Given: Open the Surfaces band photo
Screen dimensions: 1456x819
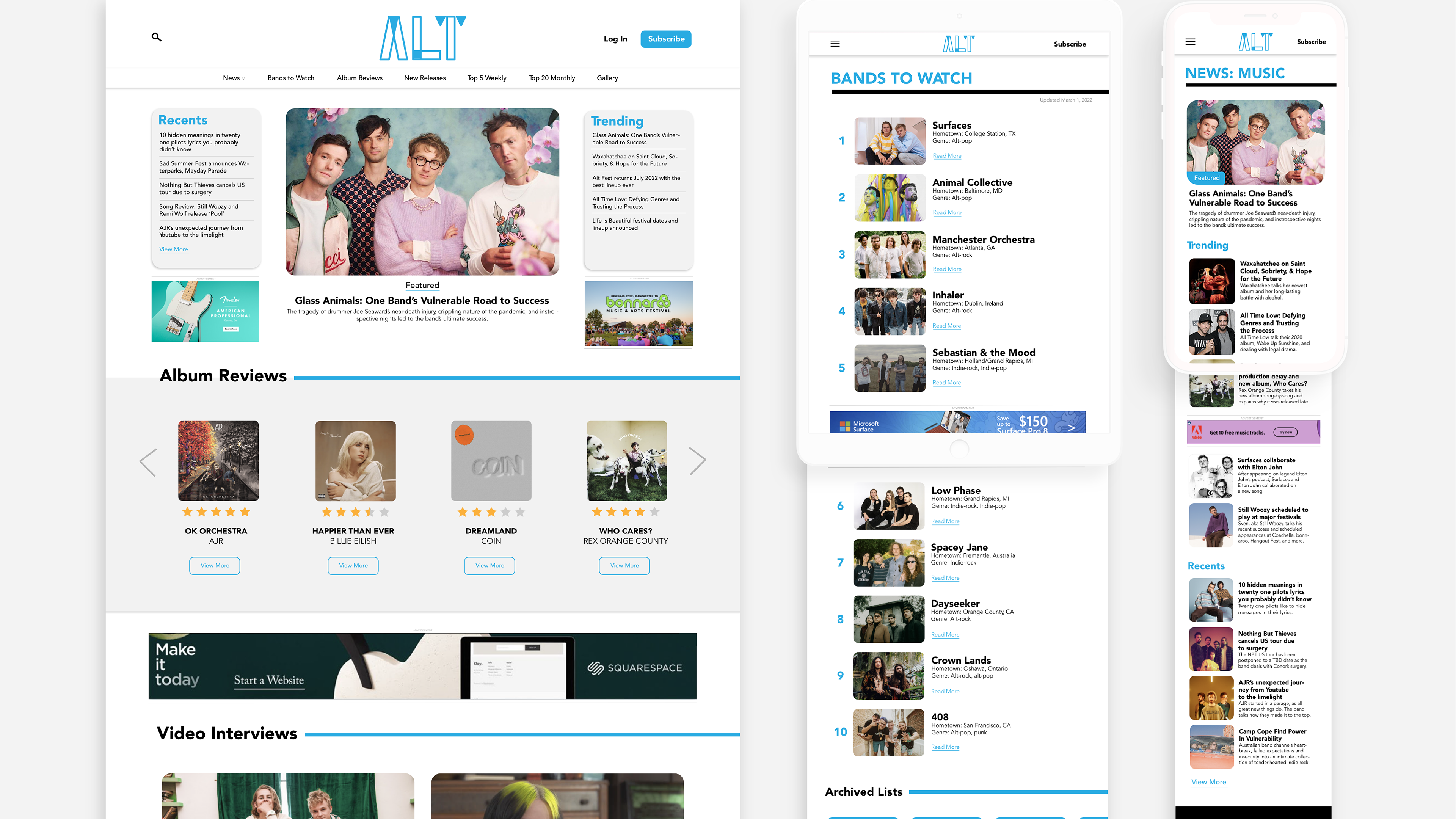Looking at the screenshot, I should point(890,141).
